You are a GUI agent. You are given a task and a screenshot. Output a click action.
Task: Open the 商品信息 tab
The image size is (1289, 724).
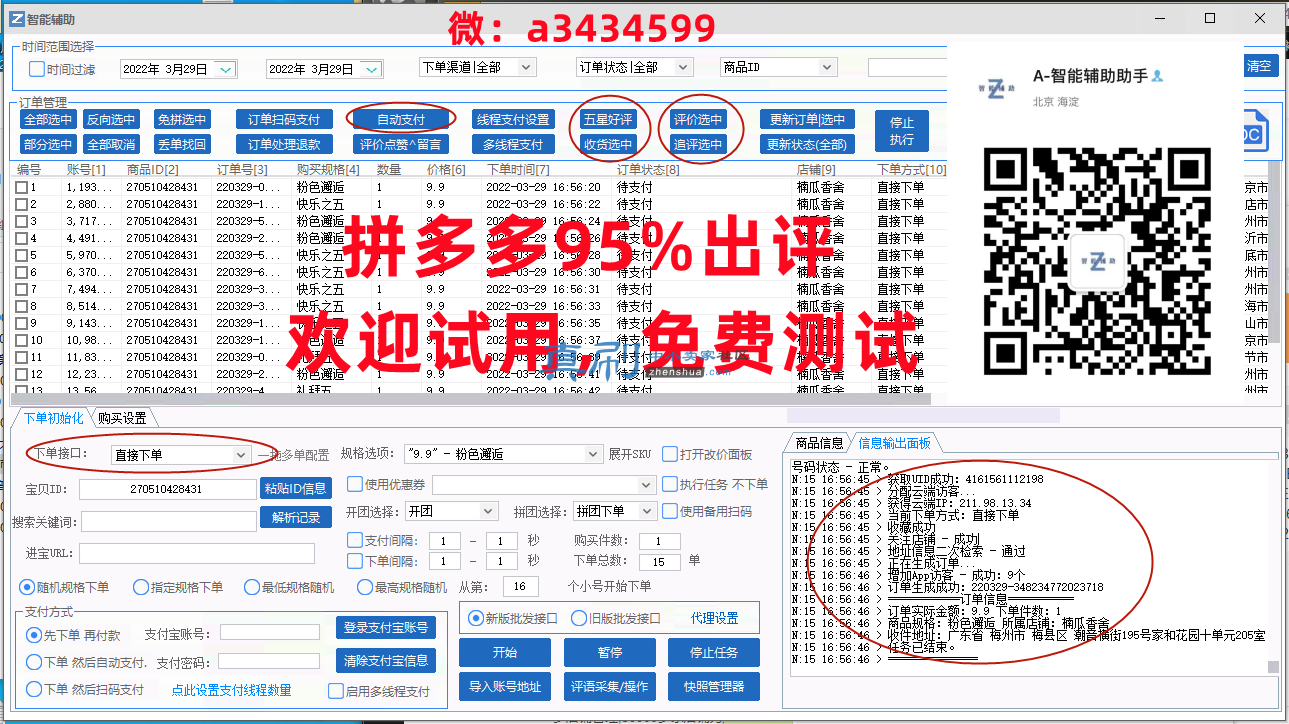[x=819, y=443]
